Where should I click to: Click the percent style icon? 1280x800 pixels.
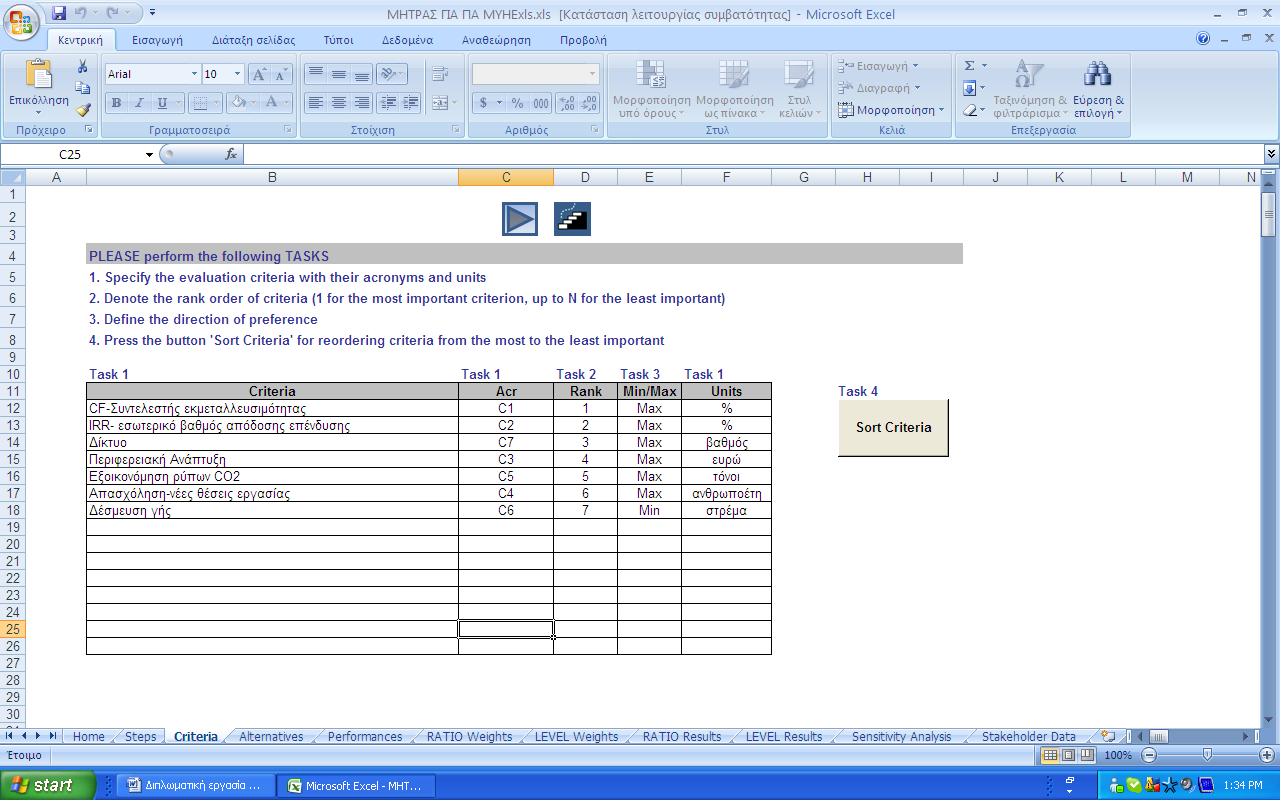[517, 103]
